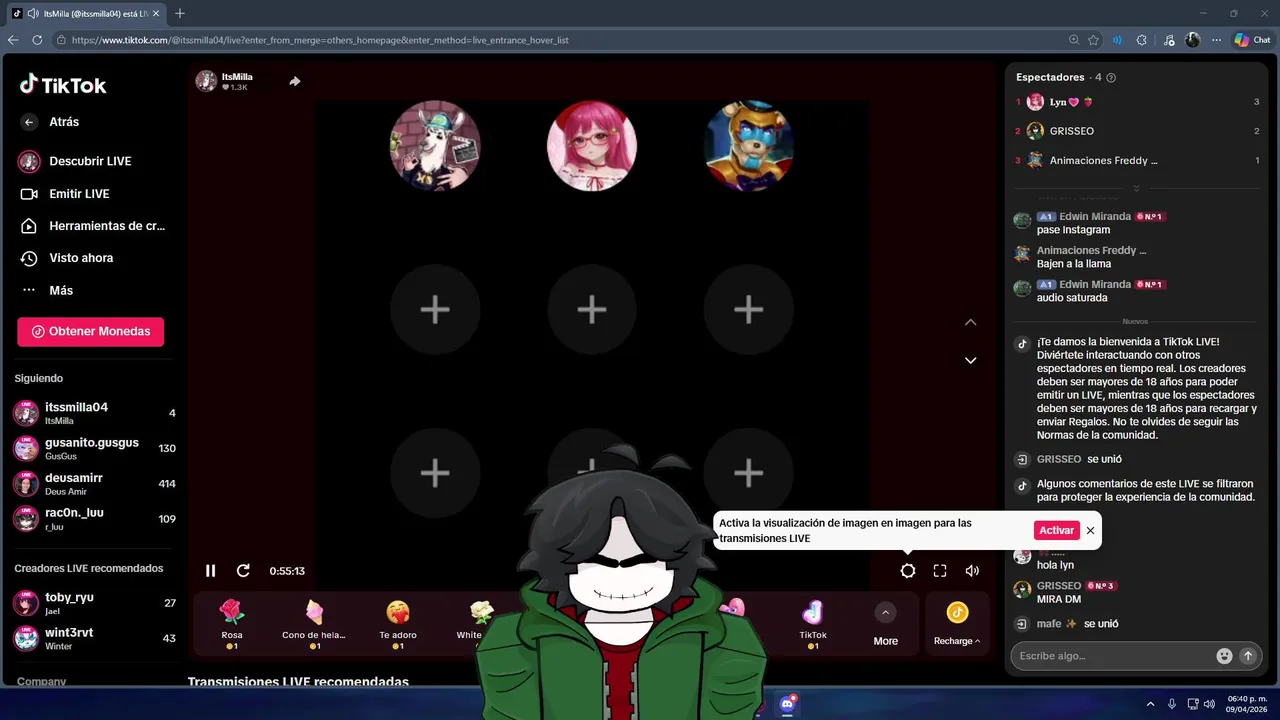Open toby_ryu recommended creator
This screenshot has height=720, width=1280.
[94, 603]
